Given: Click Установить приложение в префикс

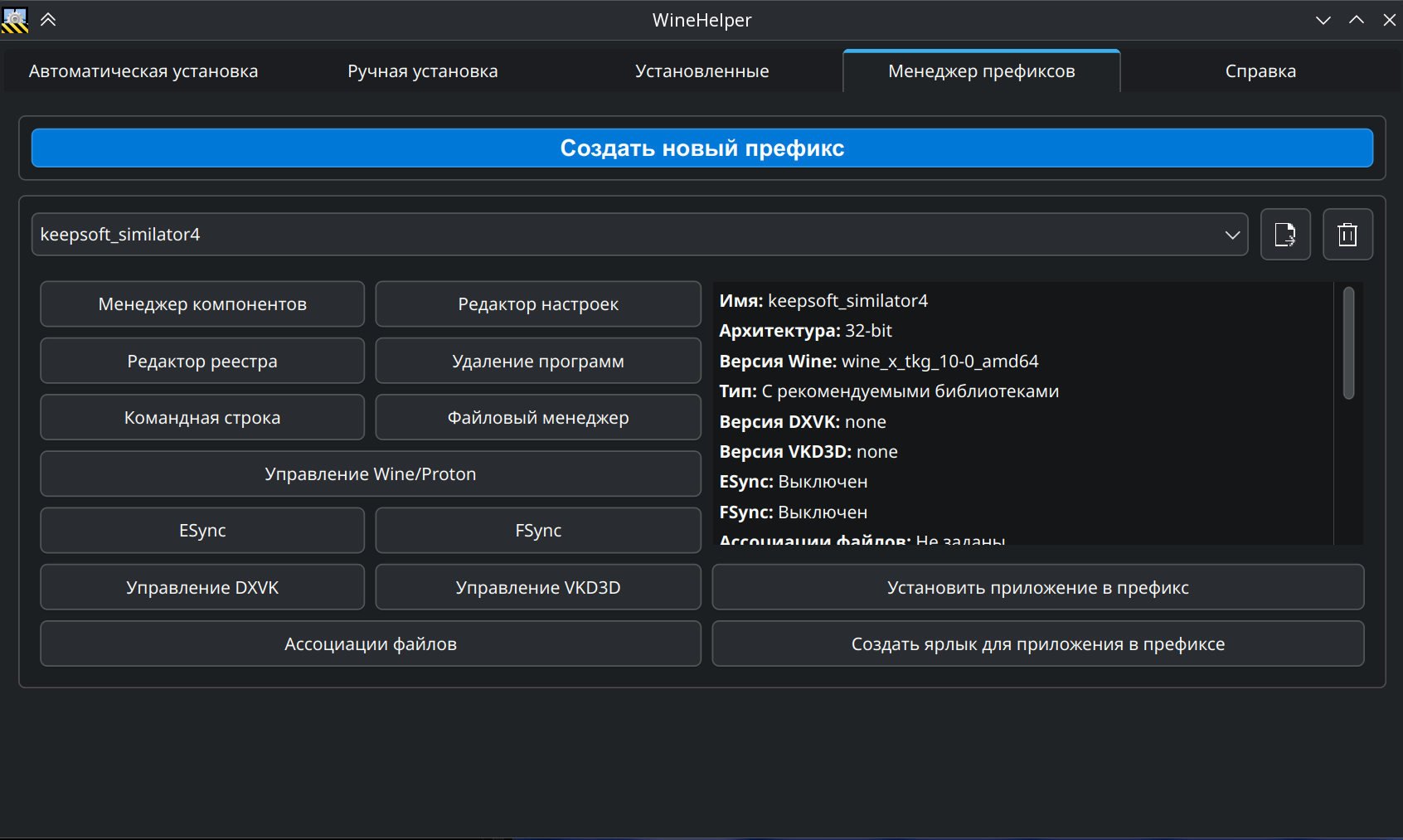Looking at the screenshot, I should click(1037, 587).
